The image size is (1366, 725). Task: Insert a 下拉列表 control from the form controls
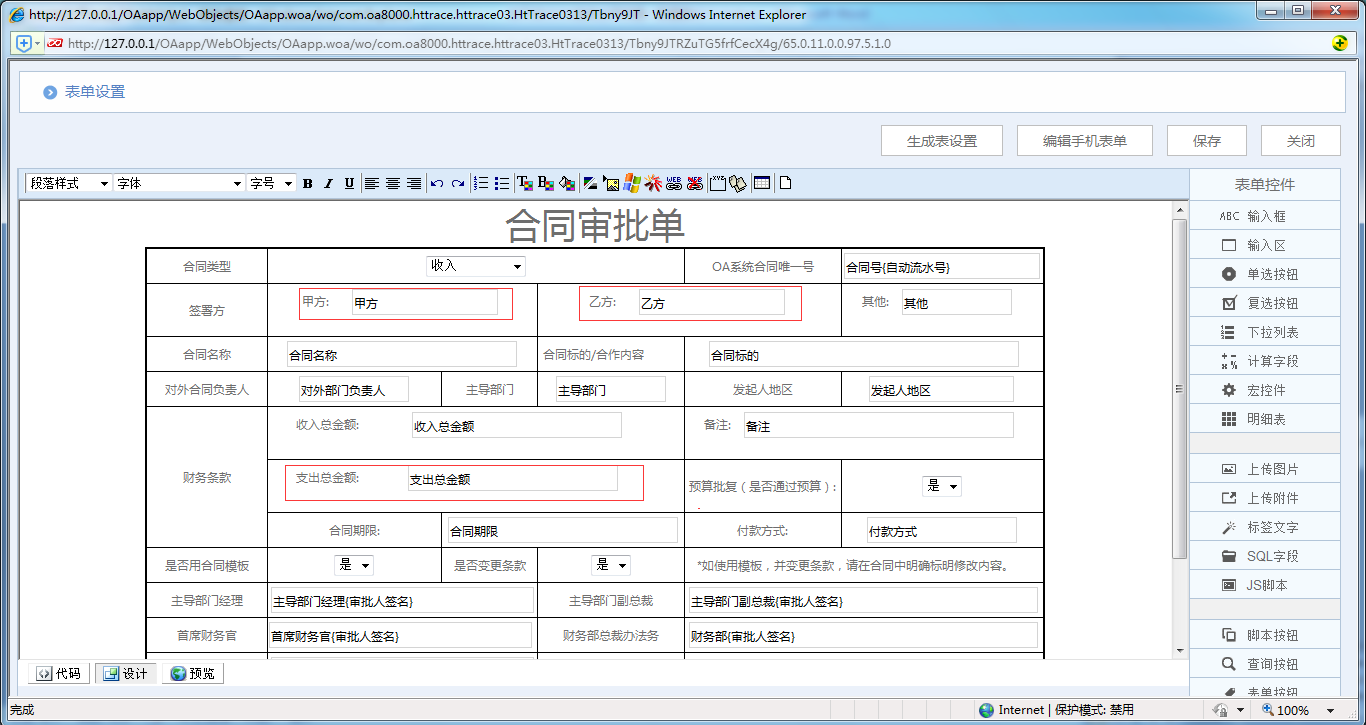pyautogui.click(x=1264, y=331)
